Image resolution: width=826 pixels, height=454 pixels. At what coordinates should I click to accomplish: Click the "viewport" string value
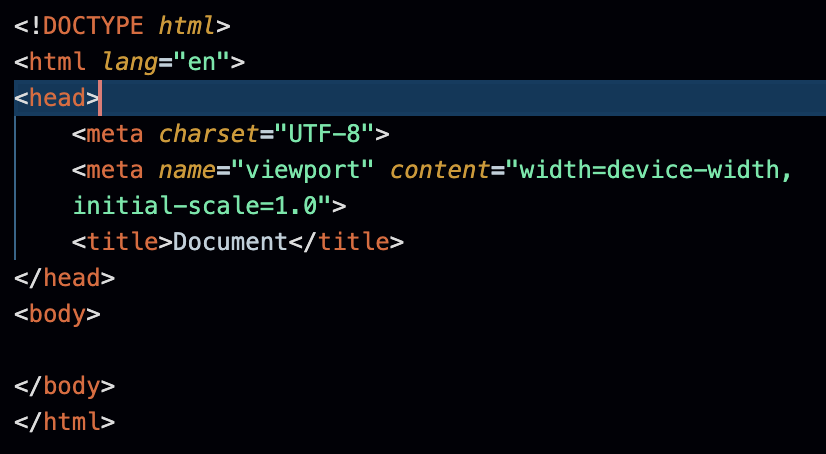[x=302, y=170]
